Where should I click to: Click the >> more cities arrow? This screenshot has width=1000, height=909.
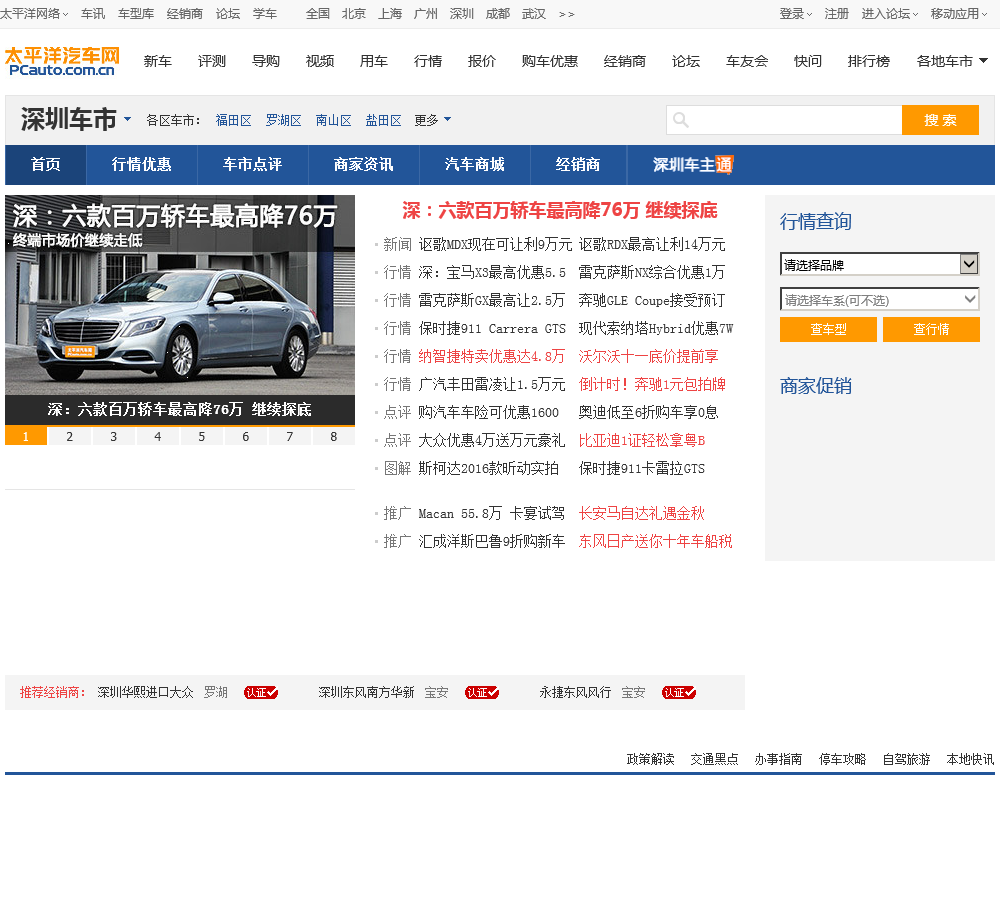click(566, 14)
